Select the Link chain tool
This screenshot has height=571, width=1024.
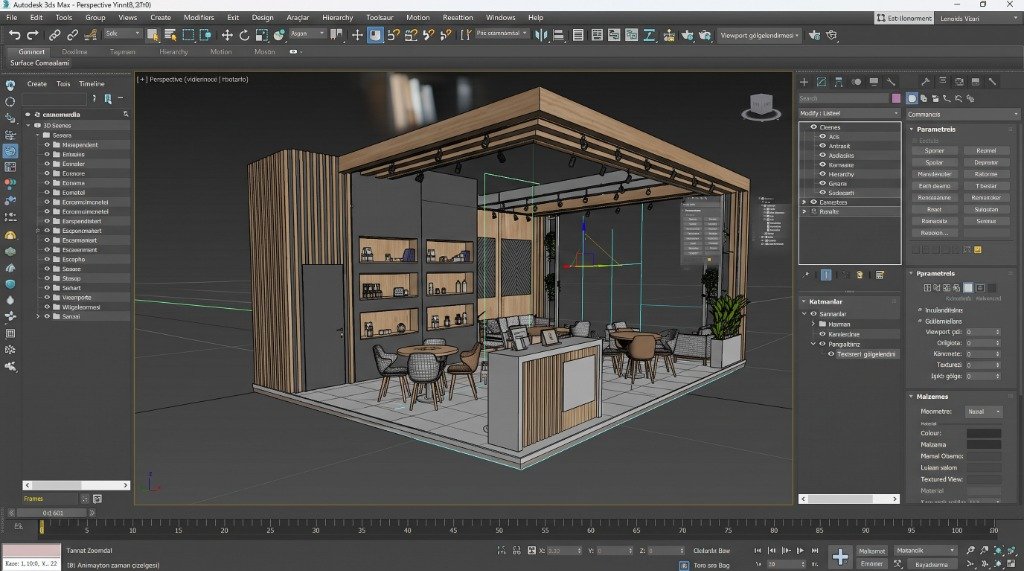(55, 35)
